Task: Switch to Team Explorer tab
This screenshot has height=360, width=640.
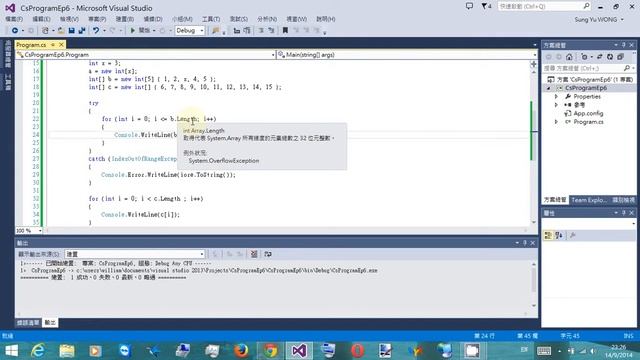Action: [x=589, y=200]
